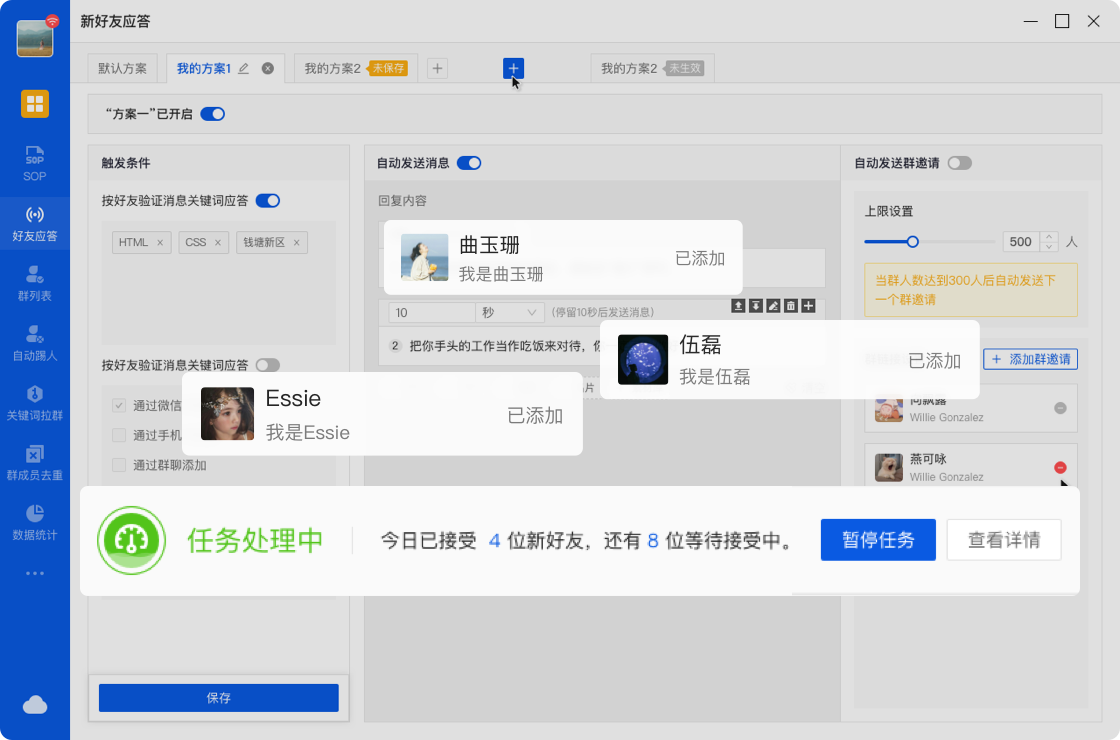The width and height of the screenshot is (1120, 740).
Task: Click the trash icon to delete message
Action: pyautogui.click(x=790, y=306)
